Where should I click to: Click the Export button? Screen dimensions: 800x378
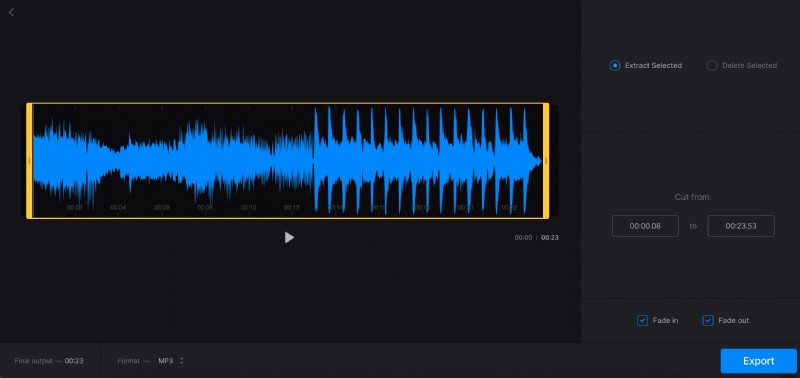click(758, 361)
